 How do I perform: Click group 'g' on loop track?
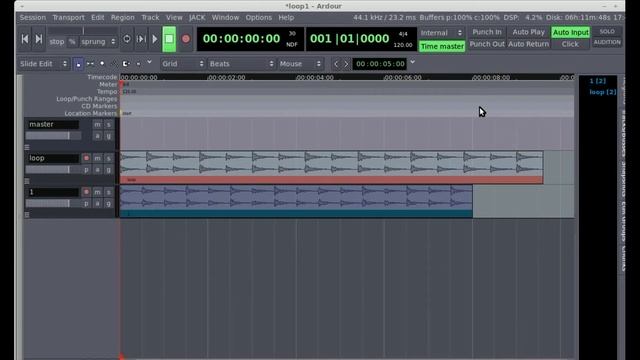109,169
